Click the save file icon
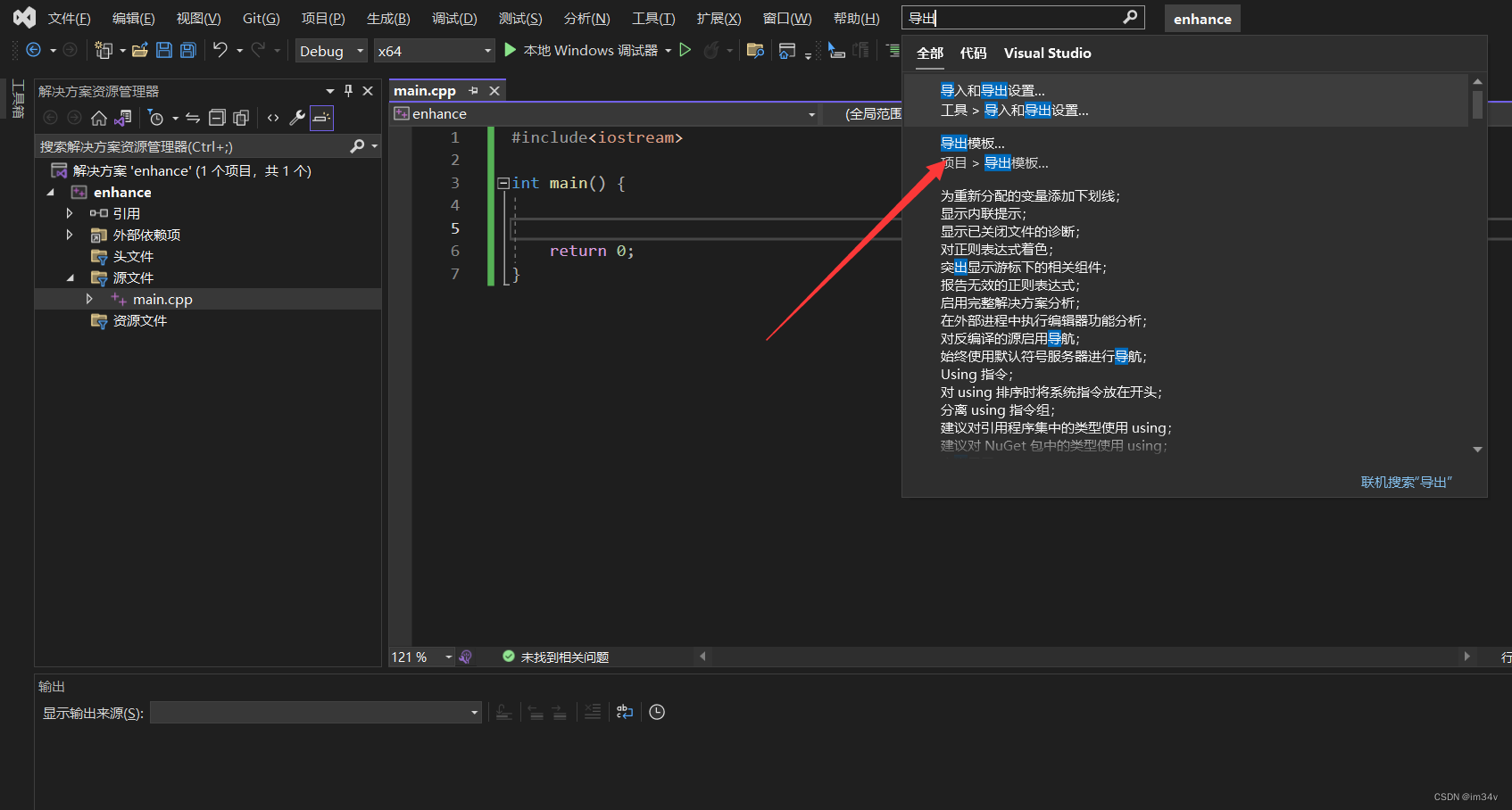The height and width of the screenshot is (810, 1512). tap(164, 50)
